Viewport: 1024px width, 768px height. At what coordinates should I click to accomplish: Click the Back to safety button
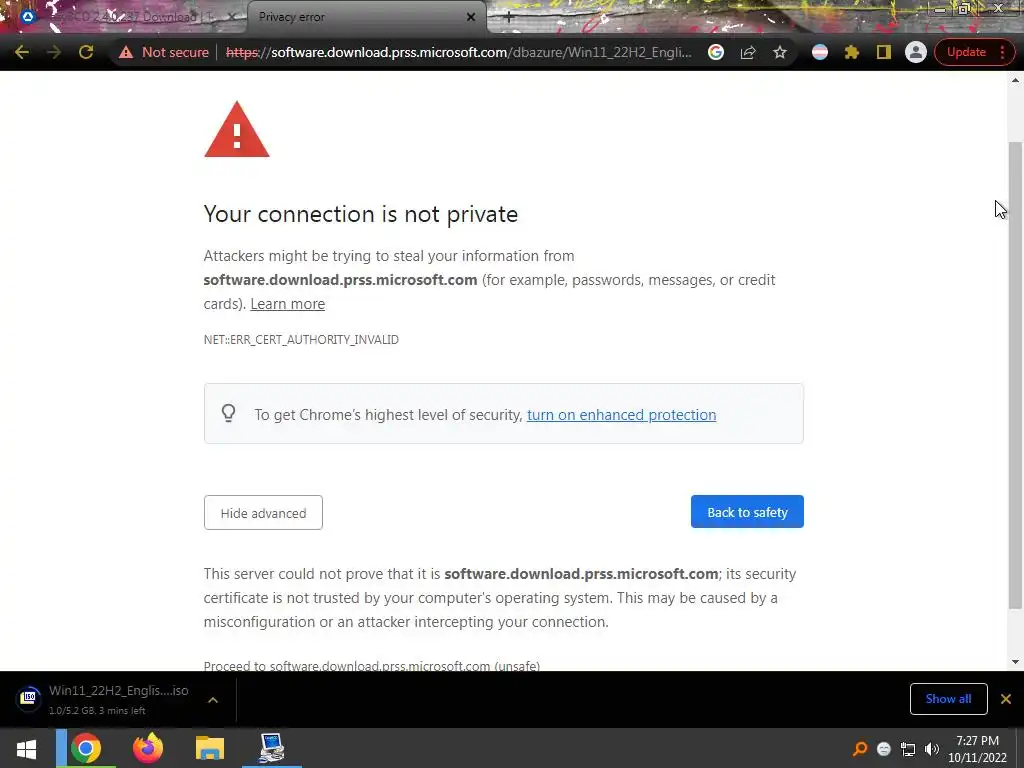click(747, 512)
